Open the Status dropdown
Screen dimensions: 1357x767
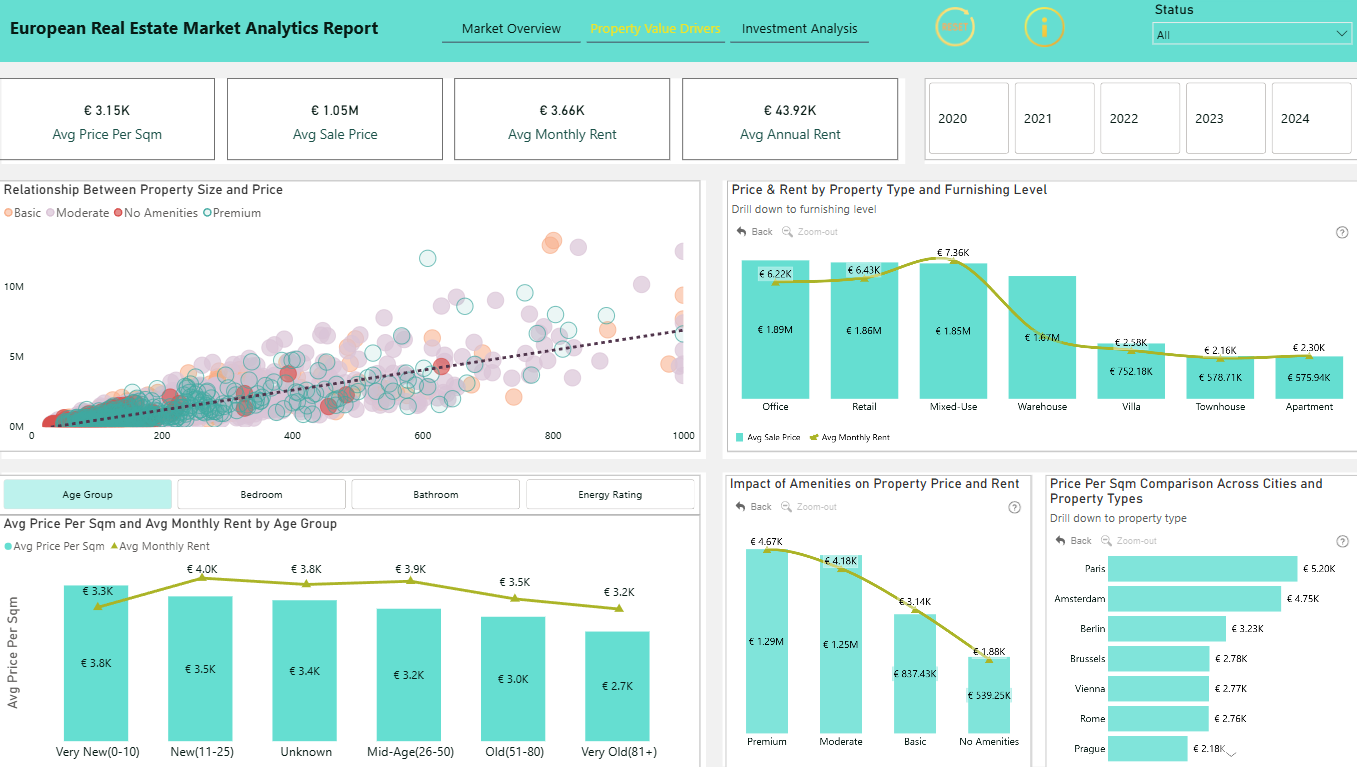point(1252,34)
